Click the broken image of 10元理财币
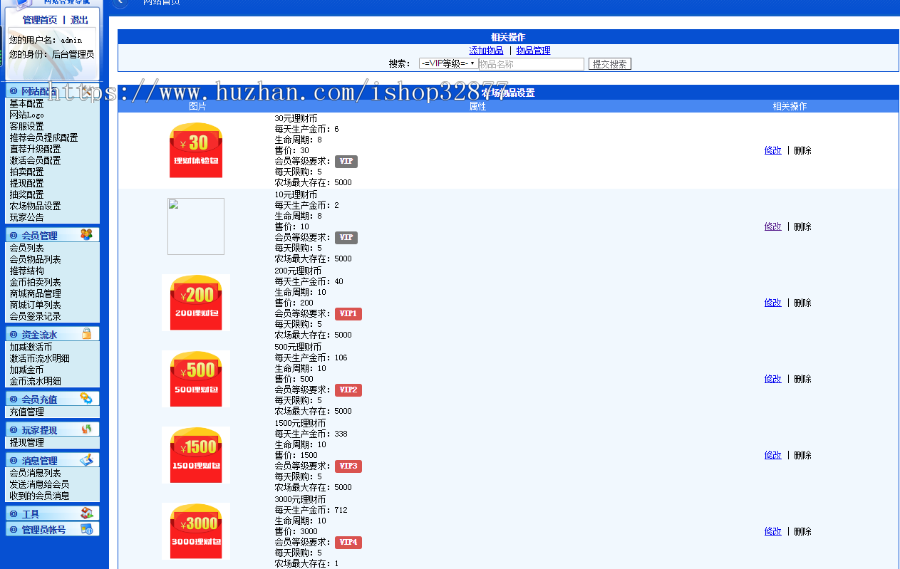The width and height of the screenshot is (900, 569). pyautogui.click(x=196, y=226)
